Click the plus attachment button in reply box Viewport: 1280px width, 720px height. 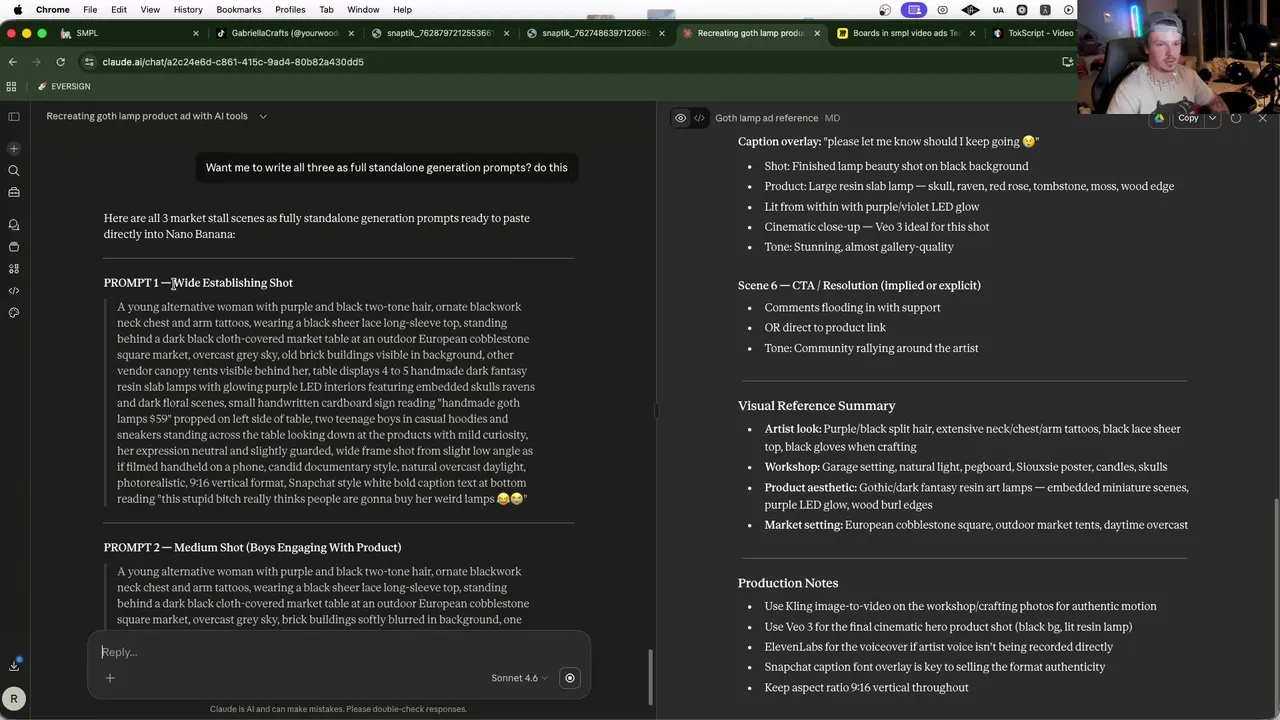click(110, 678)
